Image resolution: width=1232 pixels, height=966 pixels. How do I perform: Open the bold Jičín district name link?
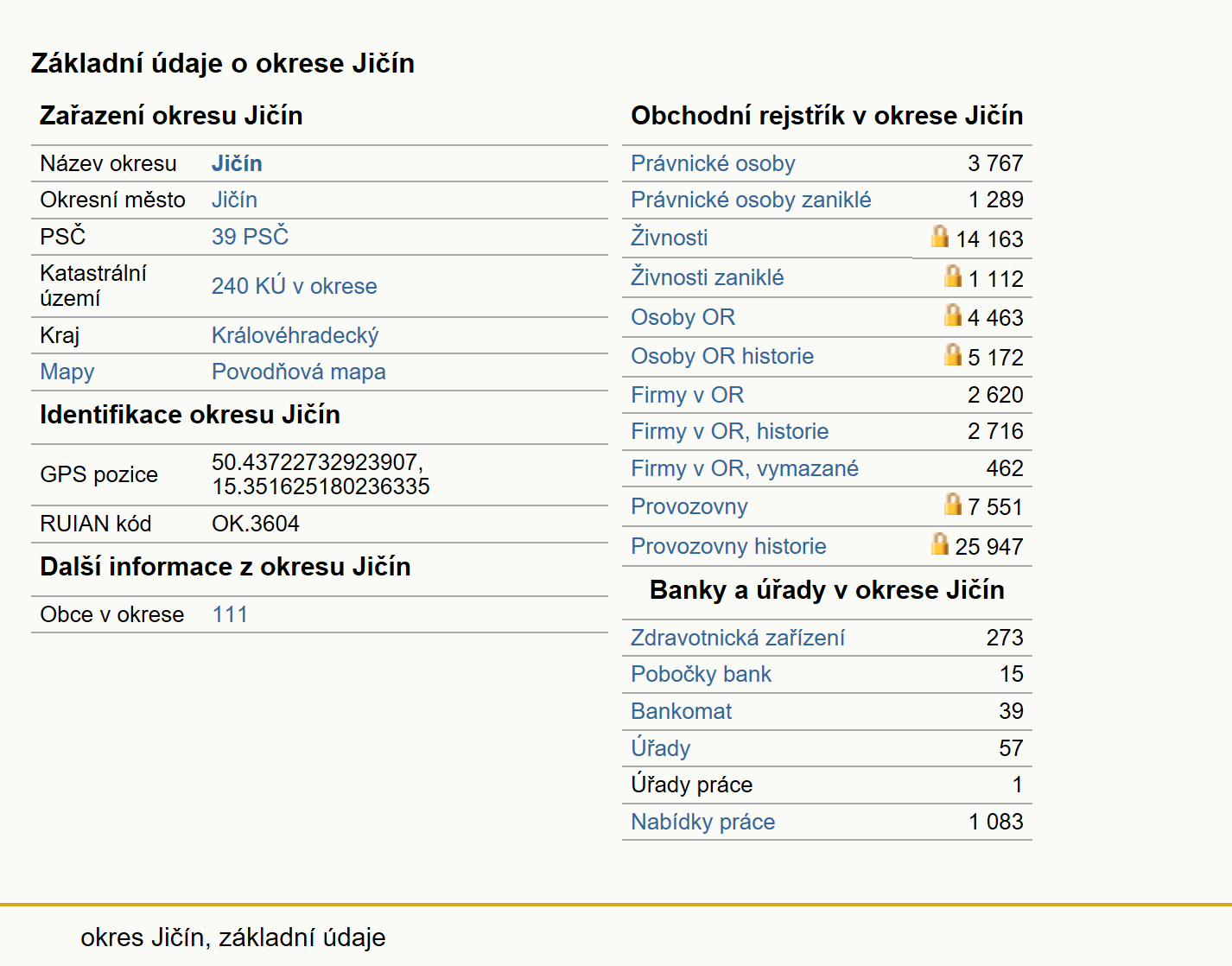237,163
